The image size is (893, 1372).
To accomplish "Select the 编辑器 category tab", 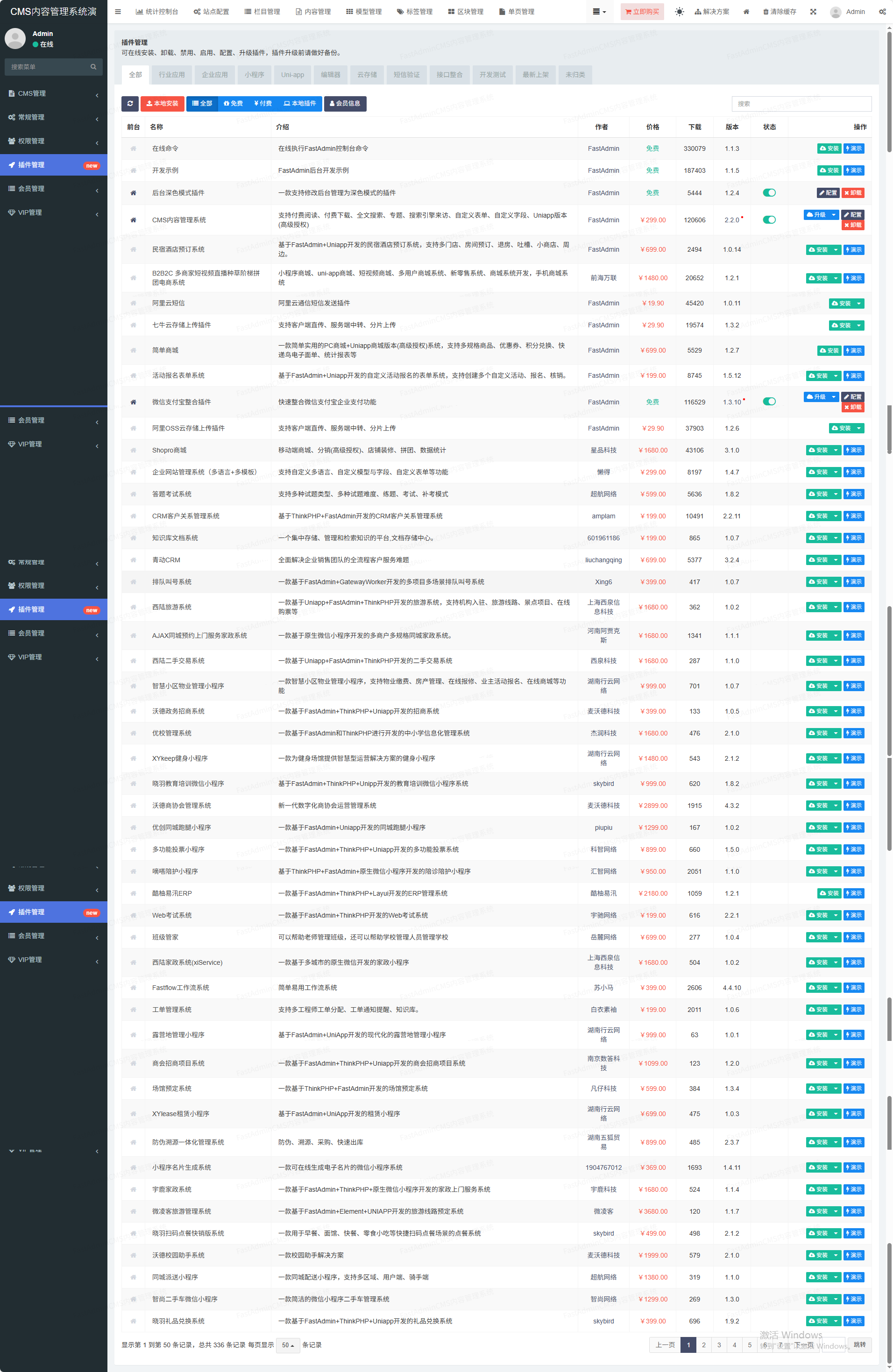I will click(330, 75).
